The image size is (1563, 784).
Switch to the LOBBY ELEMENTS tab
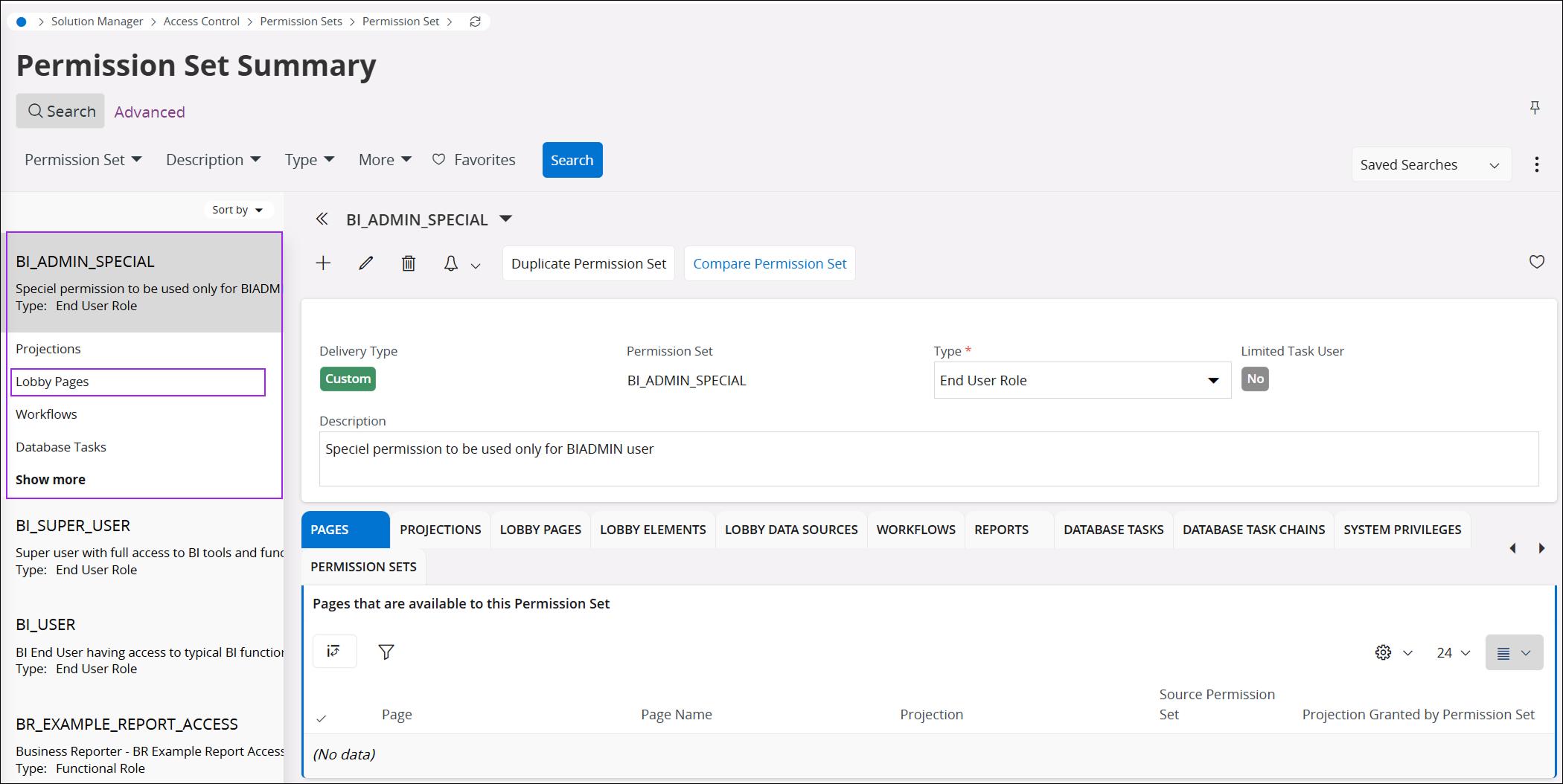(653, 530)
